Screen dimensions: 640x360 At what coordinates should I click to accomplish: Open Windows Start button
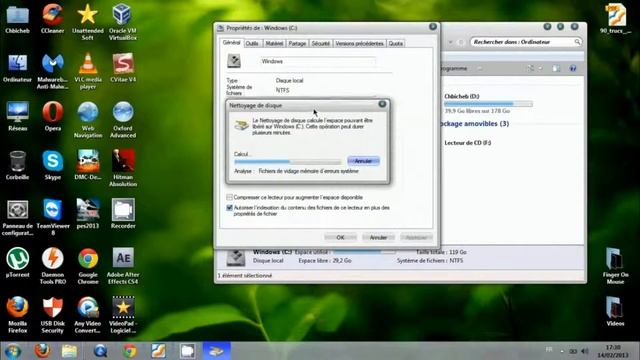click(x=13, y=351)
